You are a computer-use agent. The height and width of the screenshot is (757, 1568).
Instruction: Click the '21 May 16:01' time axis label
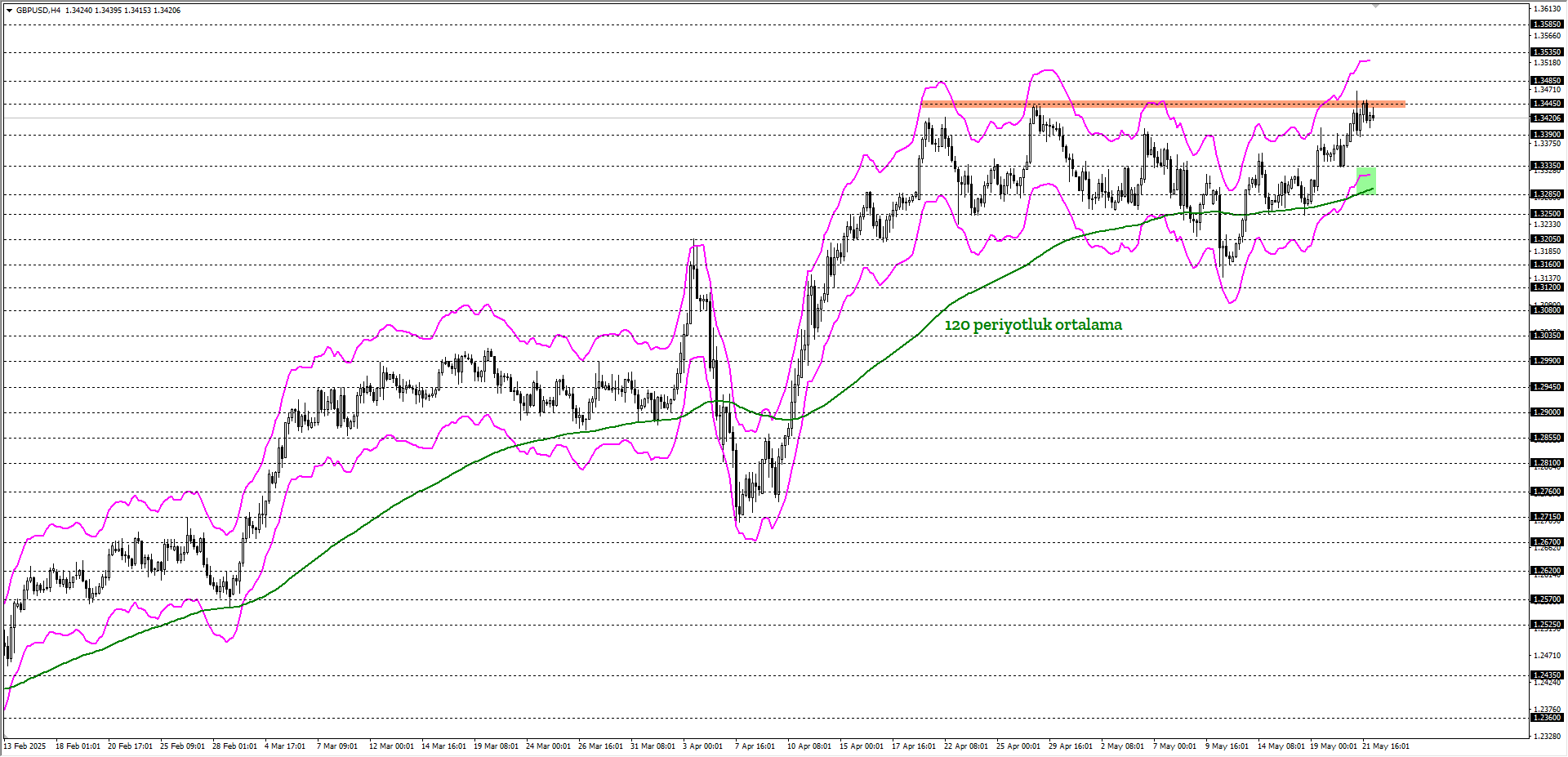point(1385,746)
